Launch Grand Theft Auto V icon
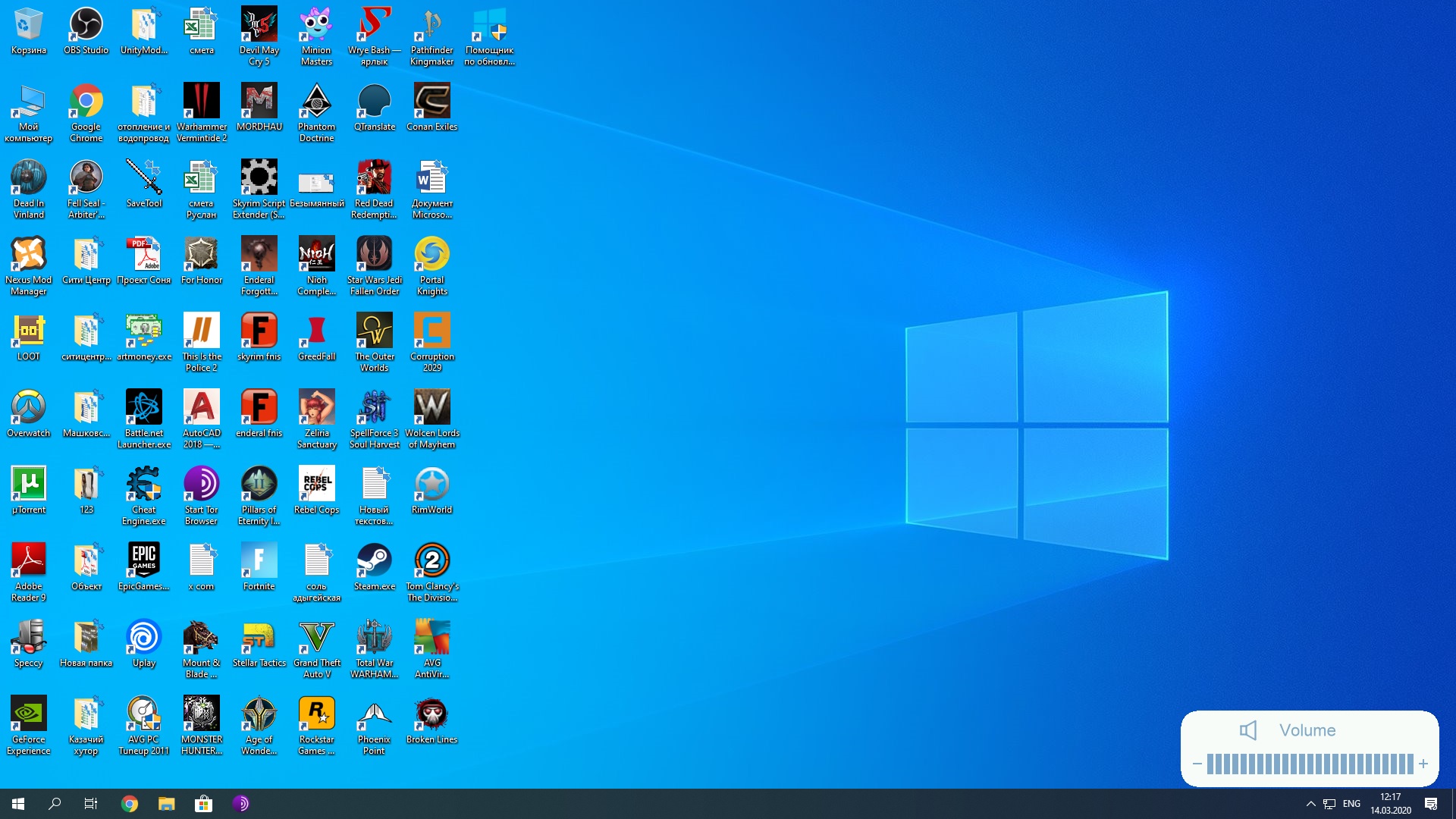The image size is (1456, 819). 316,649
